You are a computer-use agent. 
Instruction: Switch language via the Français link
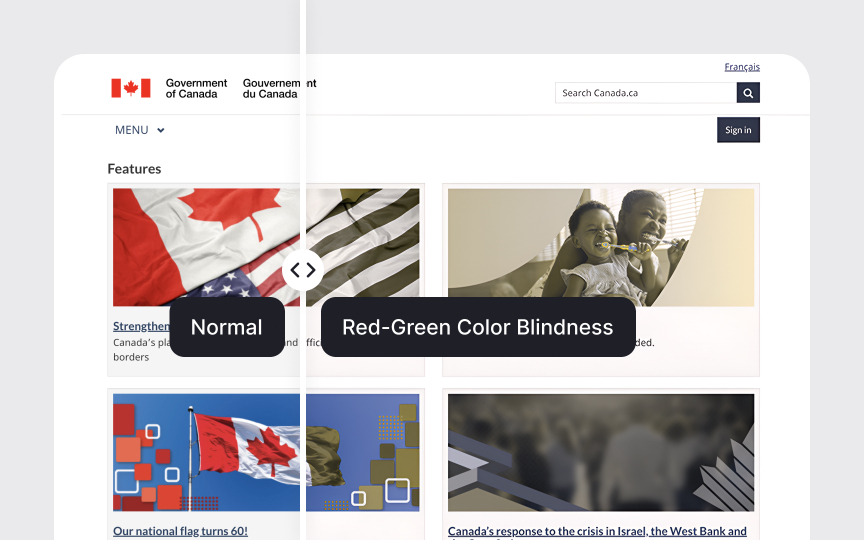(x=742, y=67)
